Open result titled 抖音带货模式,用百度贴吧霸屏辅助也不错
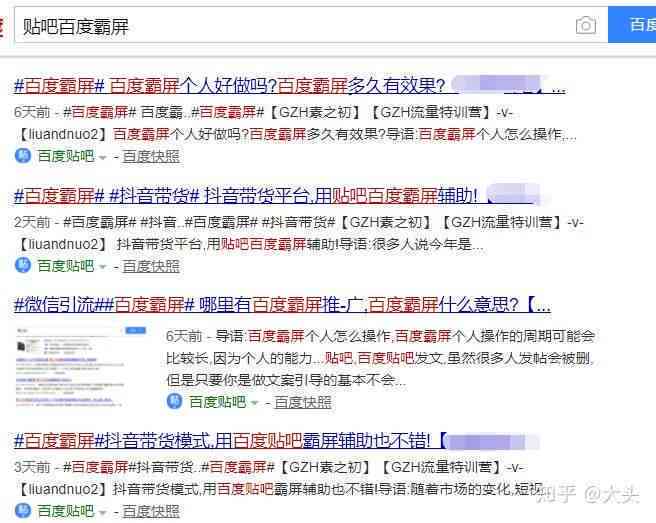This screenshot has width=656, height=523. [x=276, y=441]
